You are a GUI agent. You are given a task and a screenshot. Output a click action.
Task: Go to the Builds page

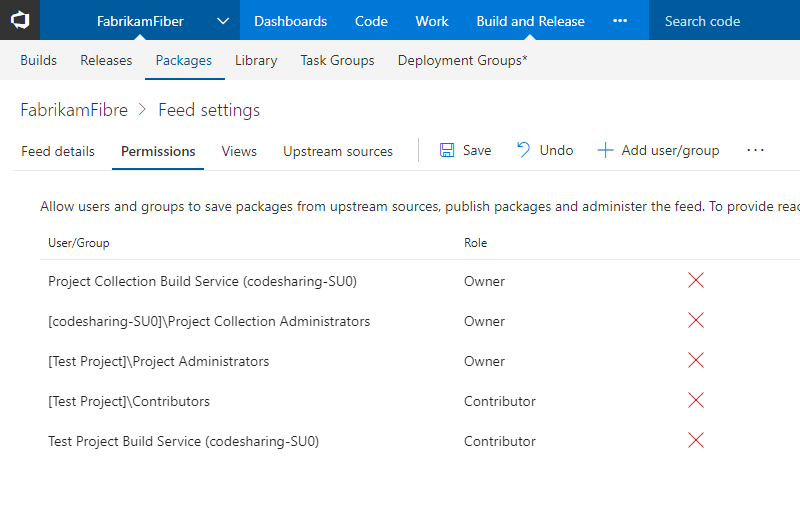coord(38,60)
